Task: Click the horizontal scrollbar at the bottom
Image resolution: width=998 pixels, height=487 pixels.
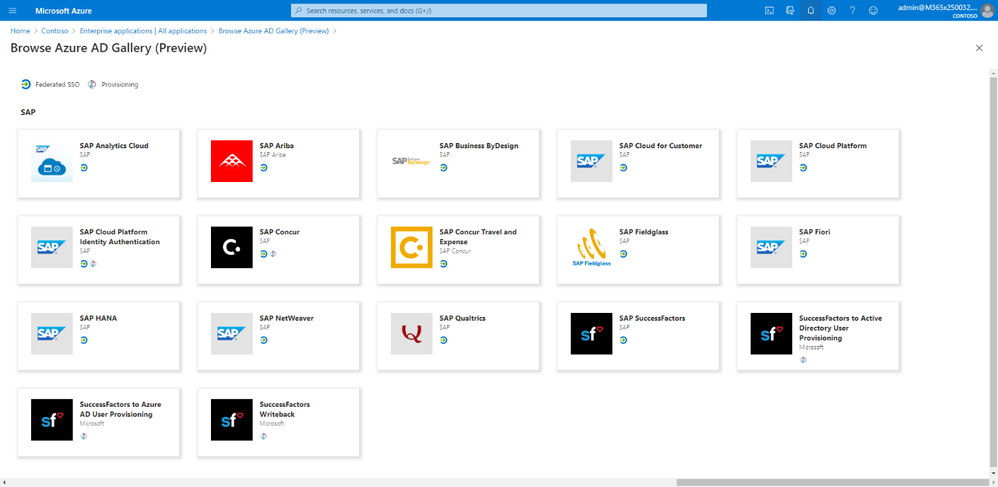Action: pyautogui.click(x=832, y=483)
